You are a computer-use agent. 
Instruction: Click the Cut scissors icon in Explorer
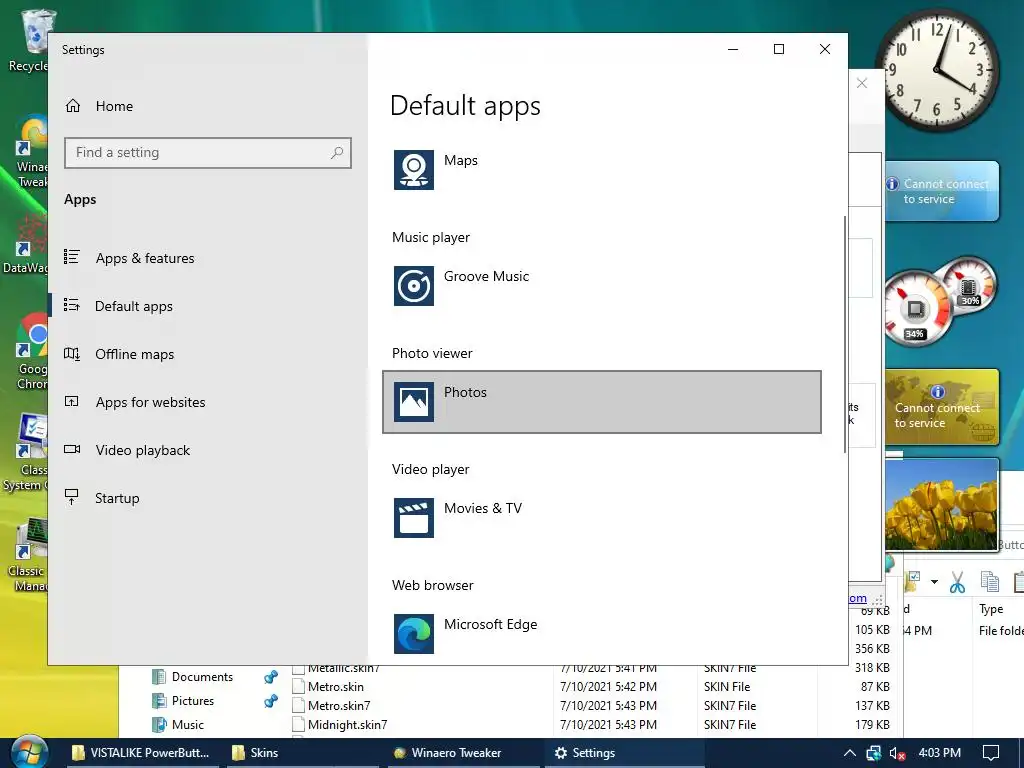pos(957,582)
